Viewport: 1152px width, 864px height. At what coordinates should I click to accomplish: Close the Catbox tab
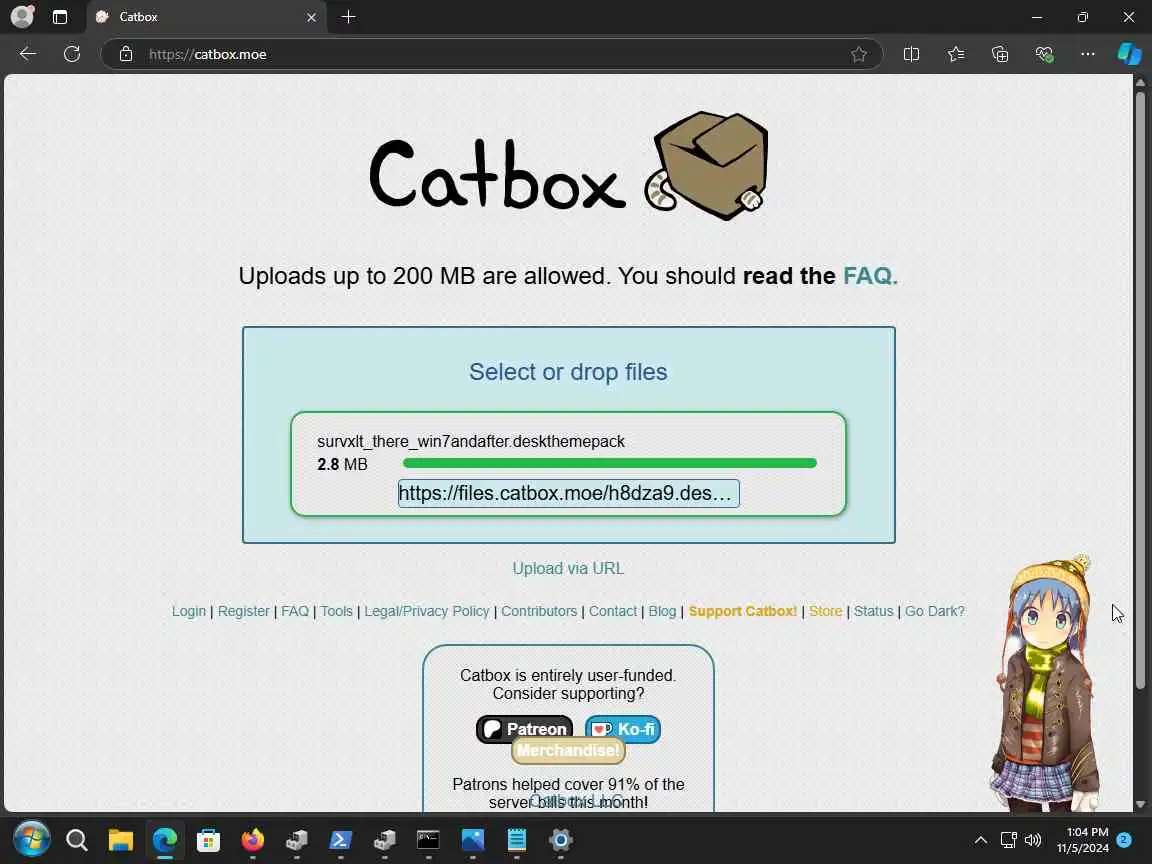[x=312, y=17]
